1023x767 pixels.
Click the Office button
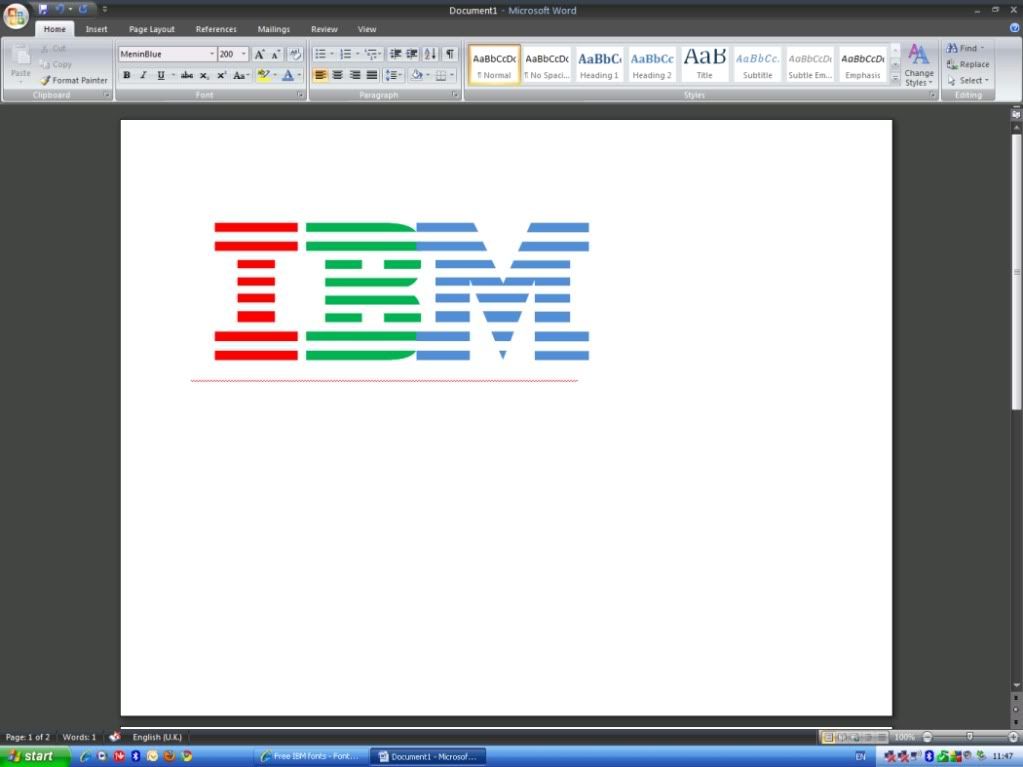click(x=16, y=16)
